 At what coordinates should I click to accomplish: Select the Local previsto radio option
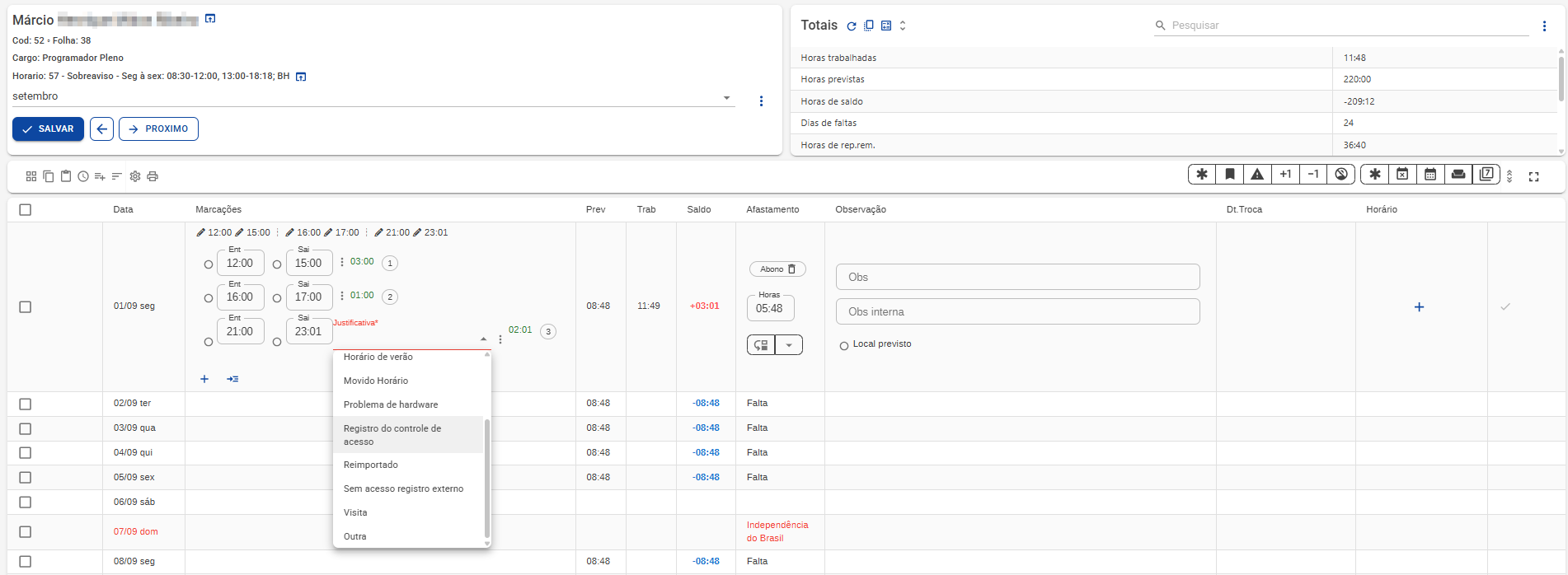(843, 346)
